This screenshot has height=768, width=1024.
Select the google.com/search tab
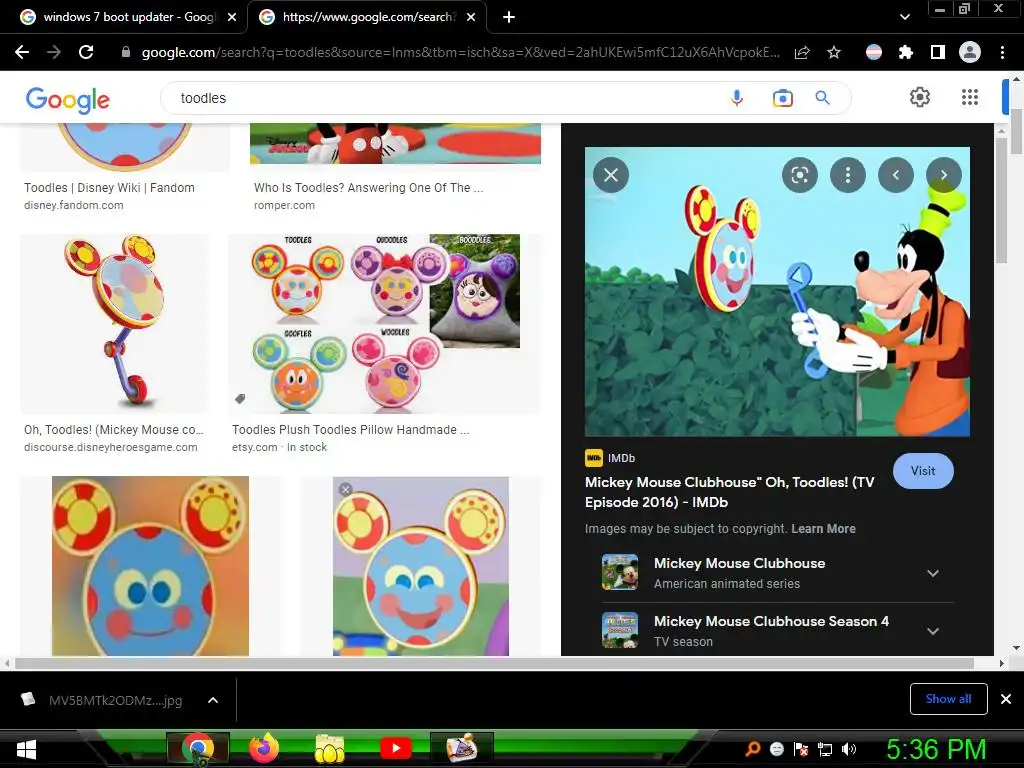(366, 17)
